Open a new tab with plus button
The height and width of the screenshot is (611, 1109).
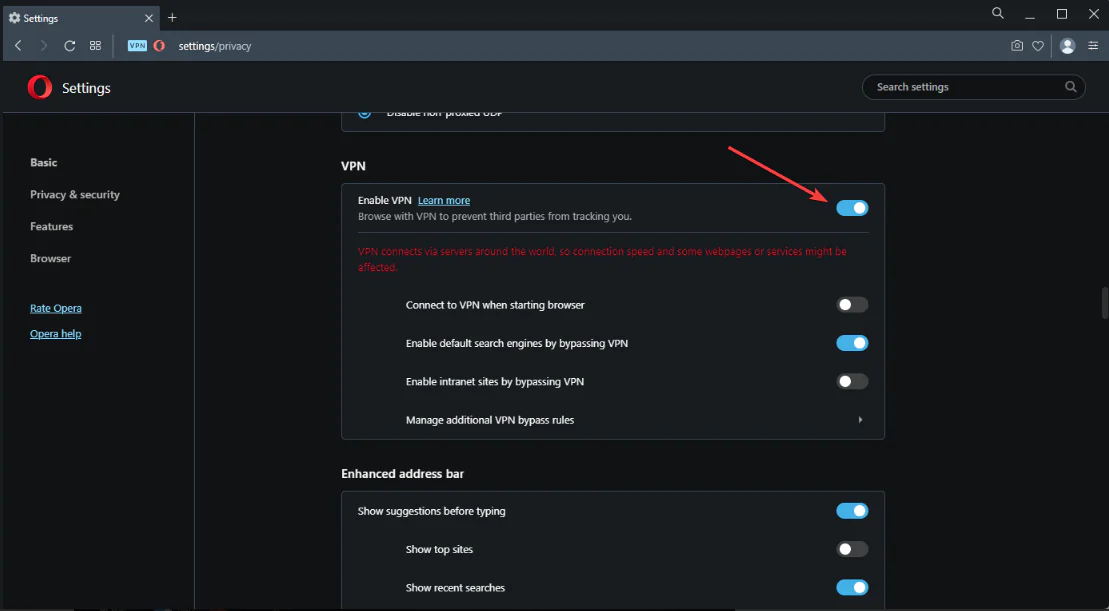pos(172,17)
